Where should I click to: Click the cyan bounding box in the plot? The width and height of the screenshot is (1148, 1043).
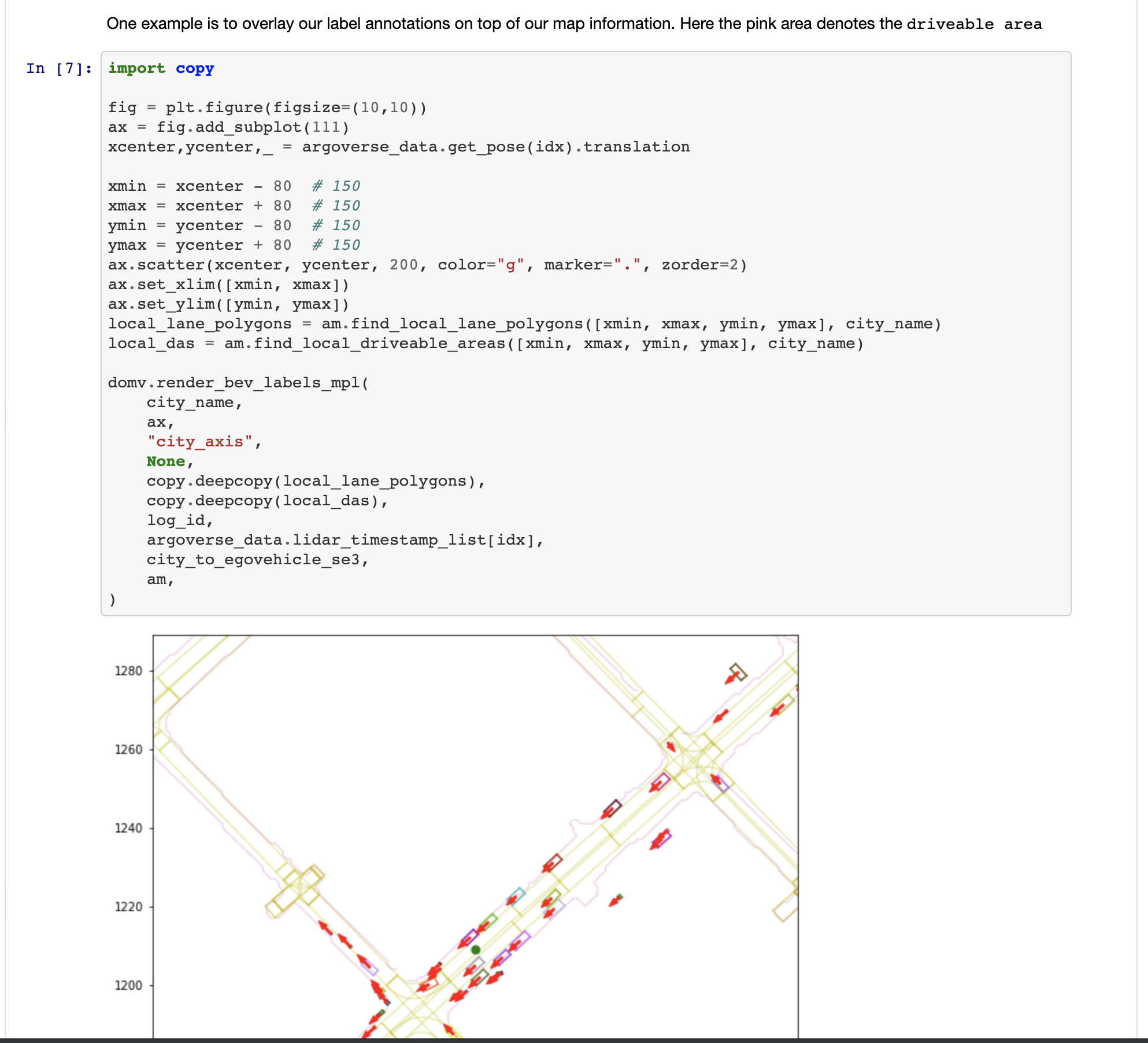click(516, 896)
